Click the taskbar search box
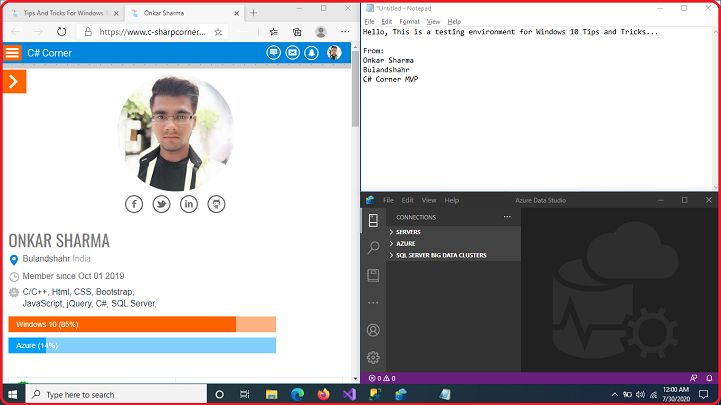This screenshot has width=721, height=405. 116,394
